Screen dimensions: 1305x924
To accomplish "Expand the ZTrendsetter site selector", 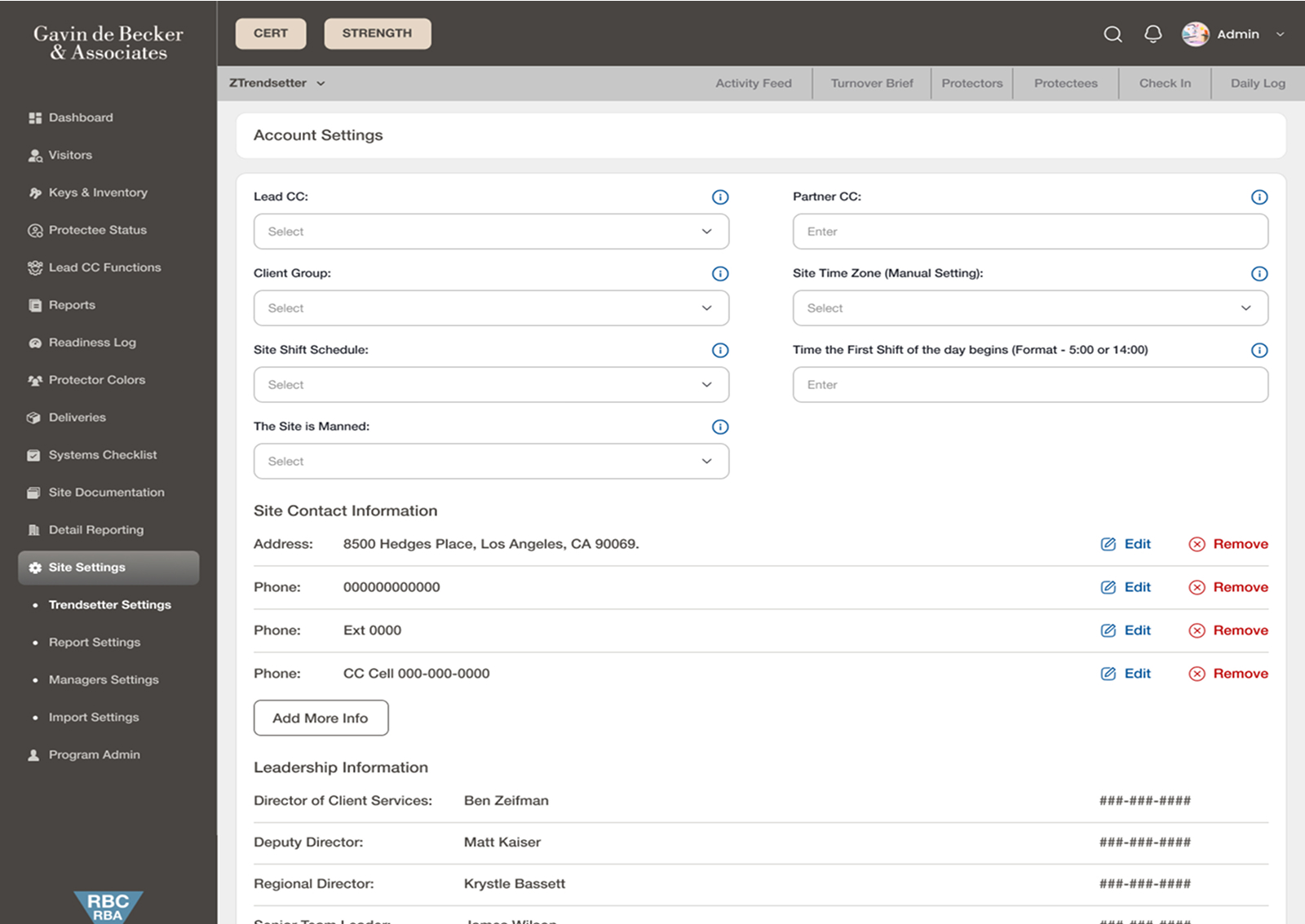I will coord(277,83).
